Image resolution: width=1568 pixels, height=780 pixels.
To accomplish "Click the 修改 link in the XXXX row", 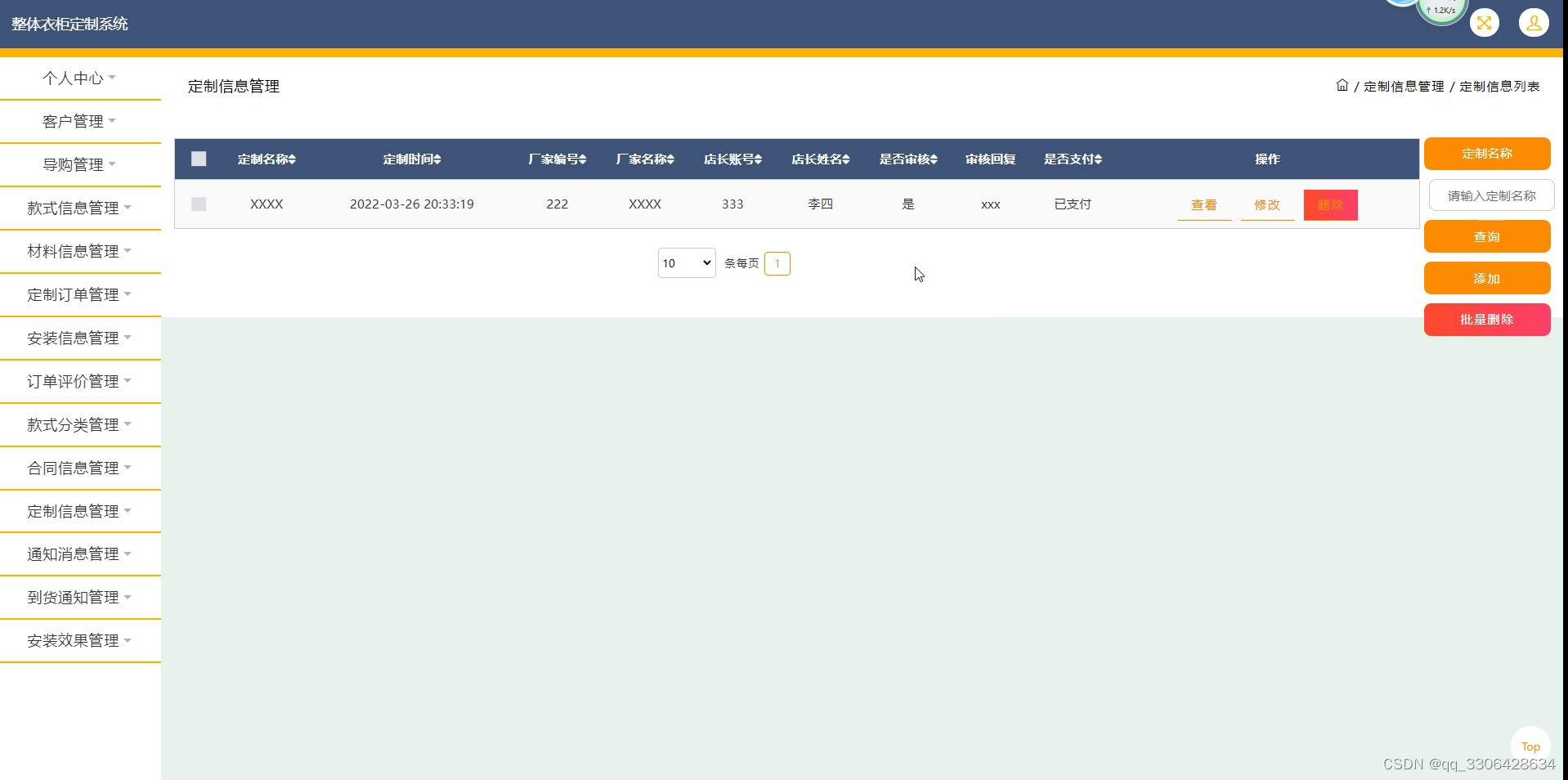I will 1267,205.
